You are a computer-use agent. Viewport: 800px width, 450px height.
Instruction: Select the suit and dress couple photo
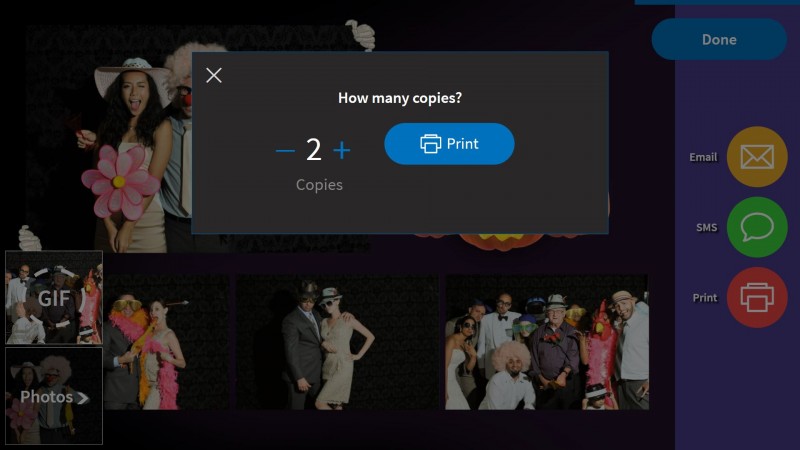[x=337, y=342]
